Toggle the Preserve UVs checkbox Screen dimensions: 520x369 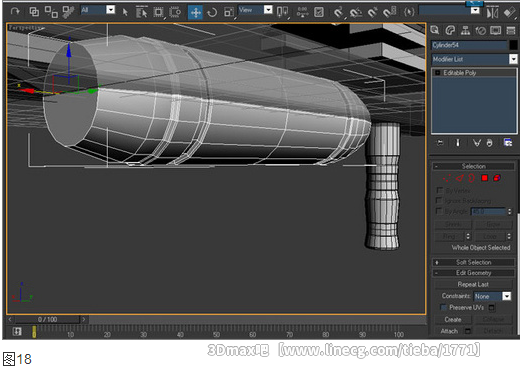click(443, 307)
